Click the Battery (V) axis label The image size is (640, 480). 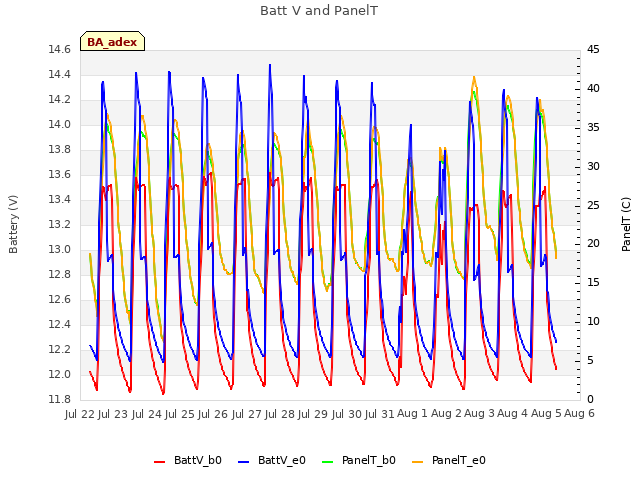(13, 224)
